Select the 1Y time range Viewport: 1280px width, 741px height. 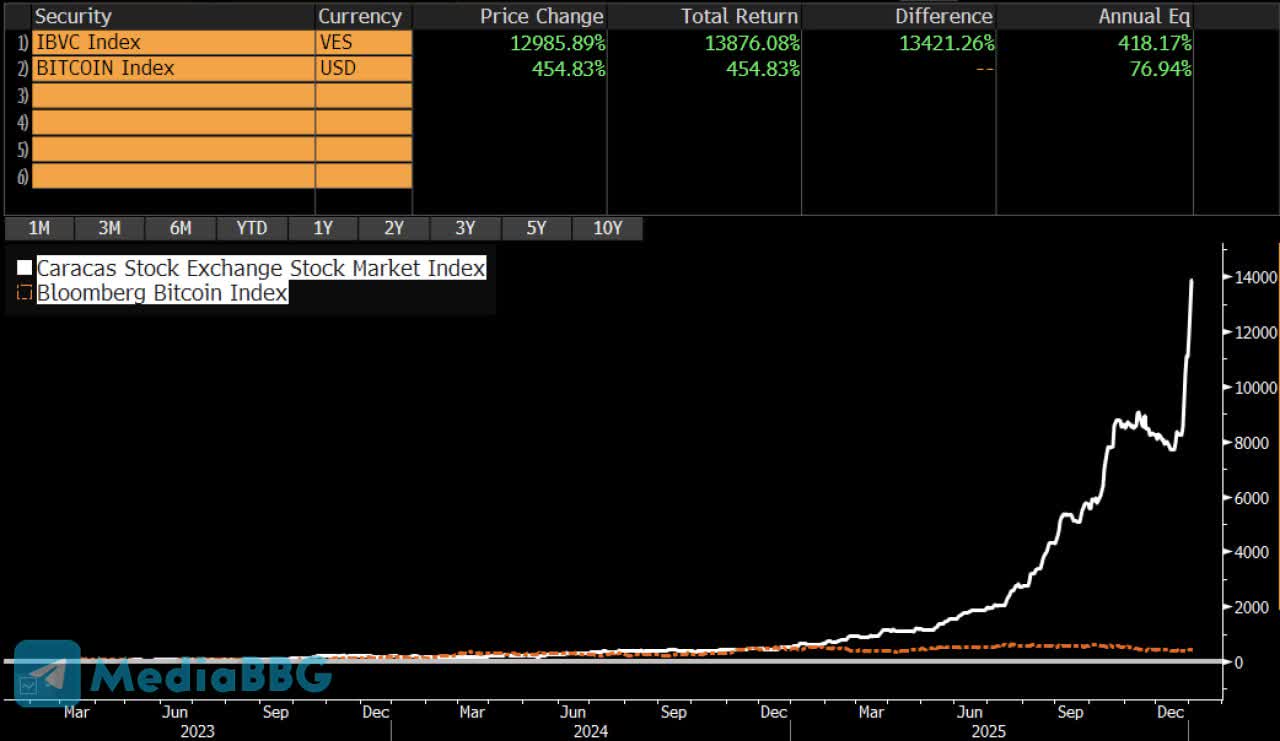pos(322,228)
